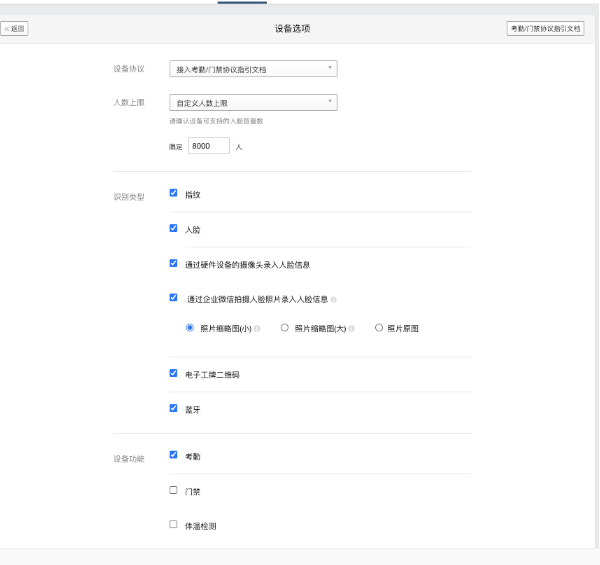Uncheck the 蓝牙 recognition type

(x=174, y=408)
